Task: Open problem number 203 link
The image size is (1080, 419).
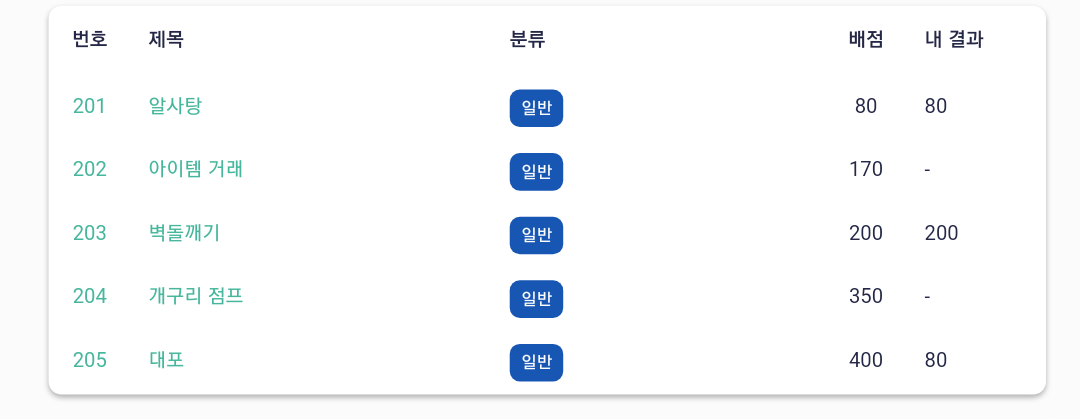Action: click(x=90, y=233)
